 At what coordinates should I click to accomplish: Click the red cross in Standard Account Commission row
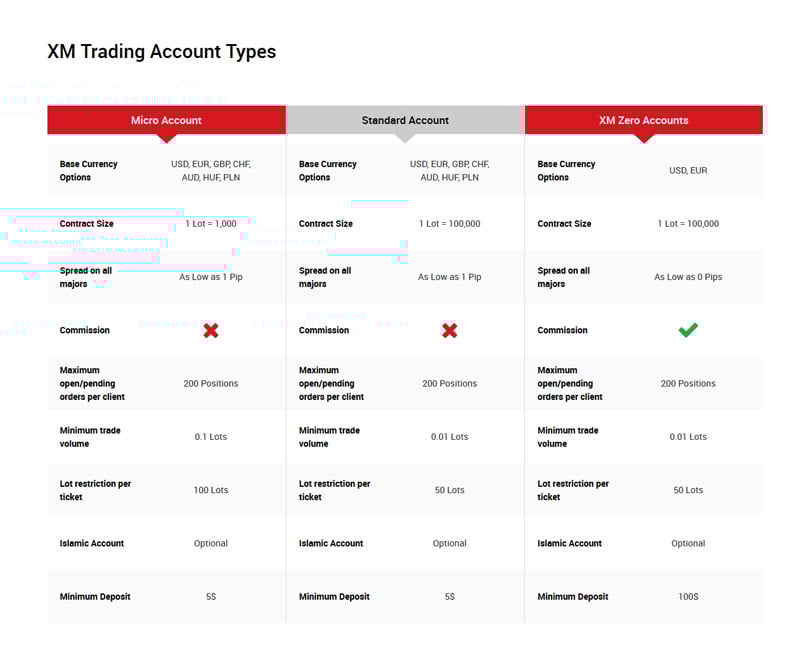pyautogui.click(x=449, y=330)
